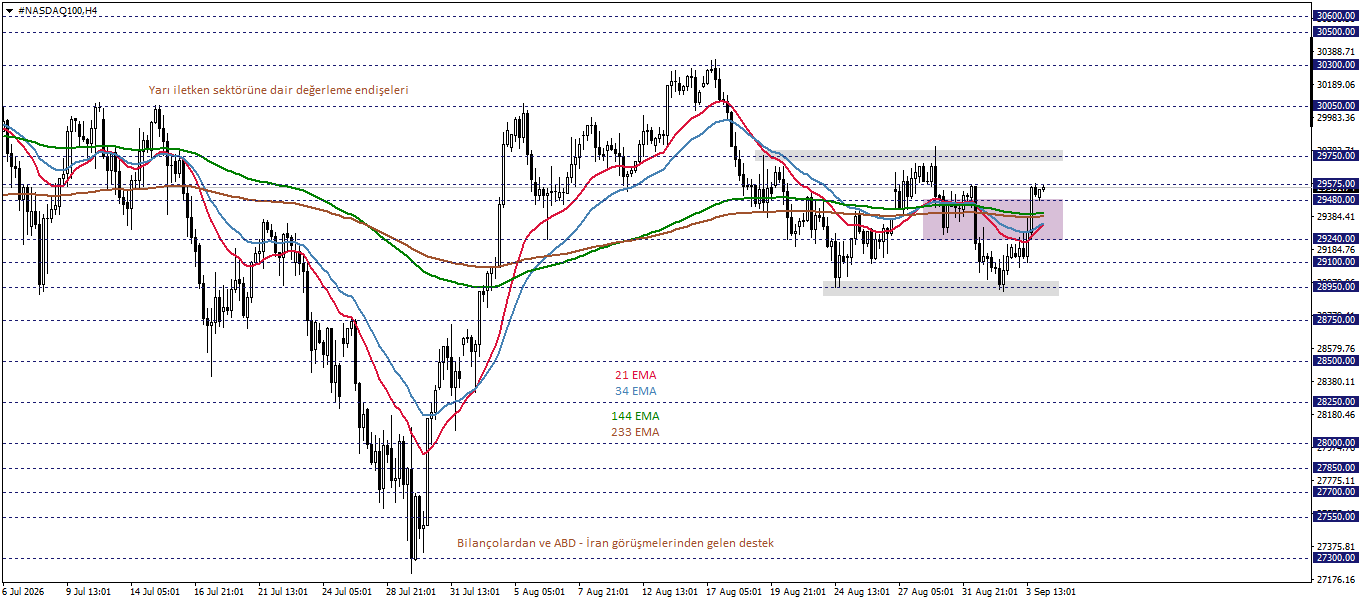This screenshot has width=1362, height=603.
Task: Click the 28180.46 value on the price axis
Action: [1337, 414]
